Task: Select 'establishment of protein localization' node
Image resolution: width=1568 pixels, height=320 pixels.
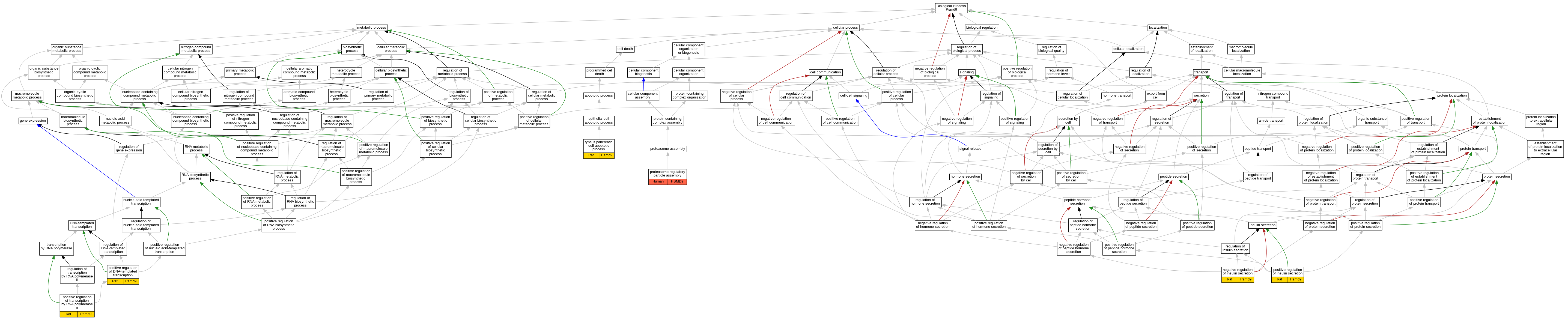Action: 1489,121
